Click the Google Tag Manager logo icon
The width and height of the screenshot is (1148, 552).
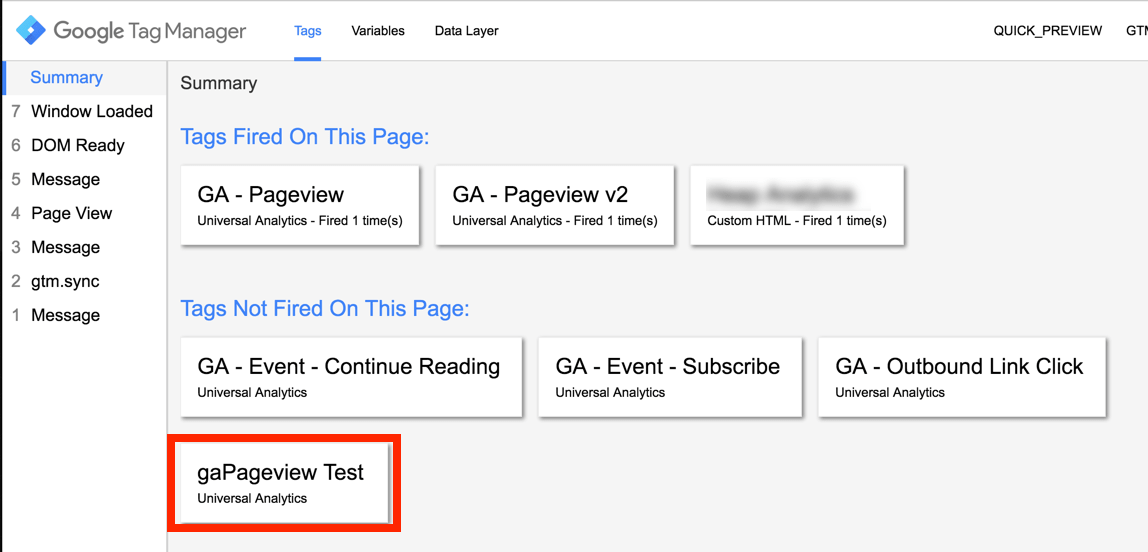tap(31, 31)
